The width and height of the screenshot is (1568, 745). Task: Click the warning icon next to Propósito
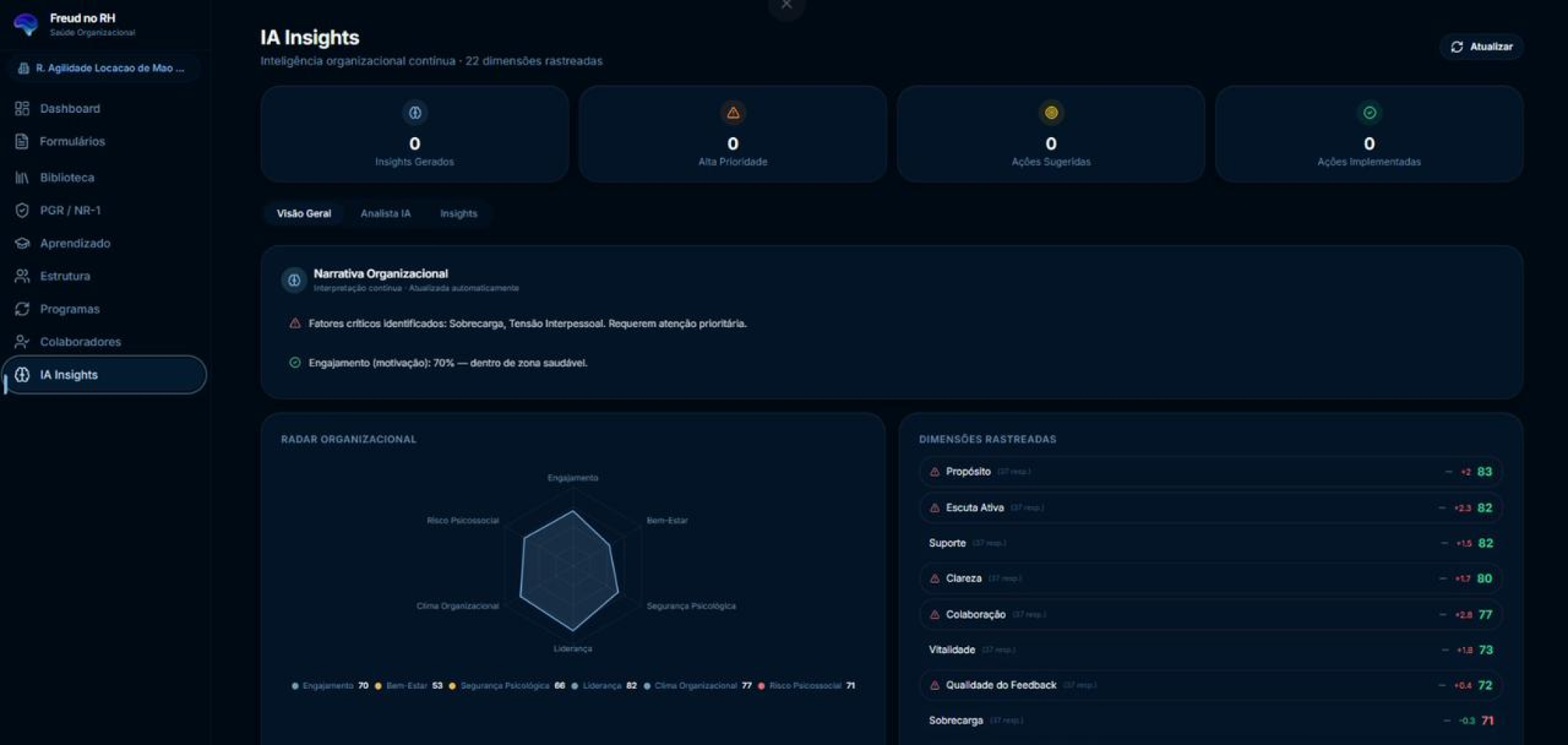pyautogui.click(x=935, y=472)
